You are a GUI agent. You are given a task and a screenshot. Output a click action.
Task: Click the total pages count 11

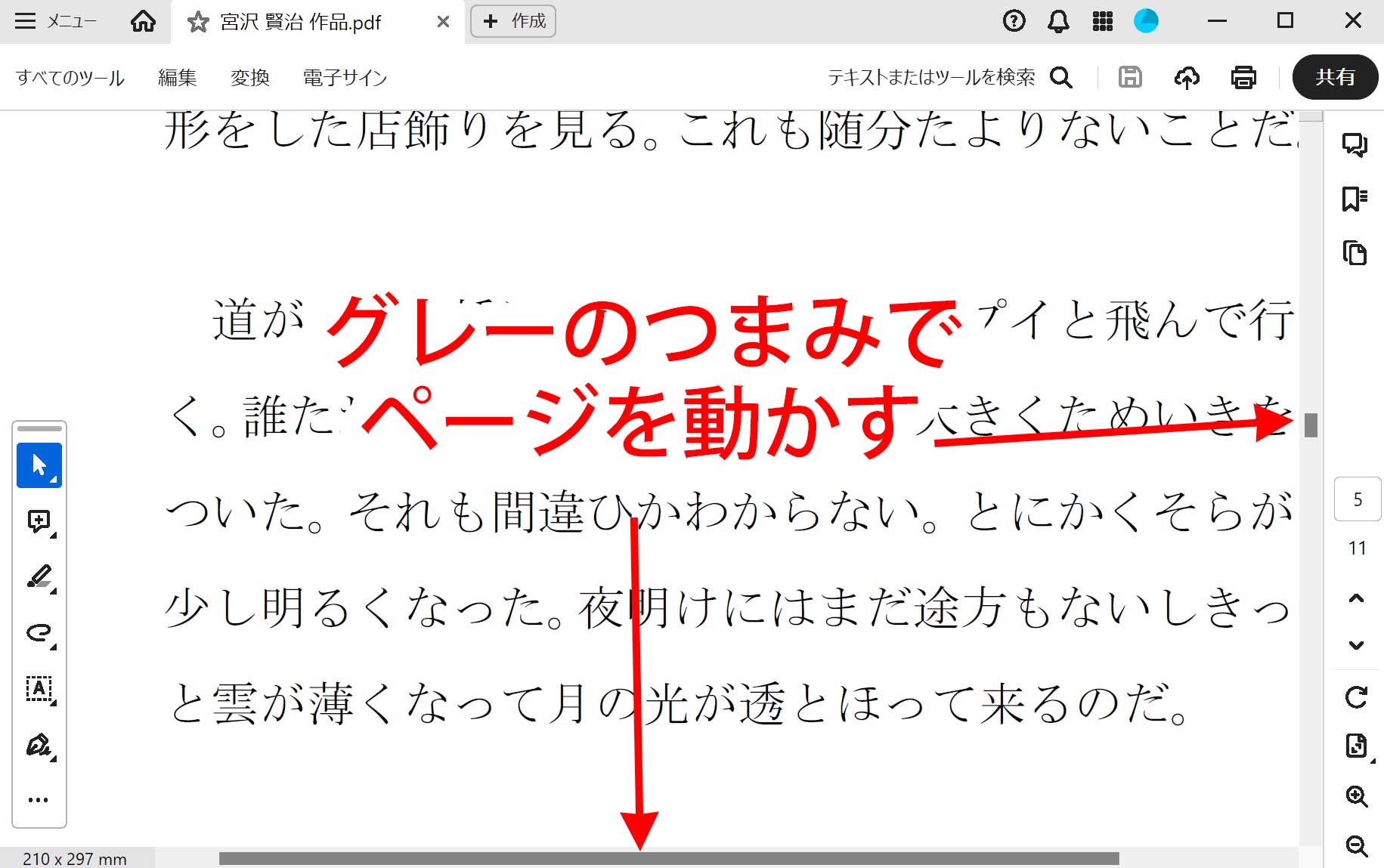click(x=1358, y=548)
